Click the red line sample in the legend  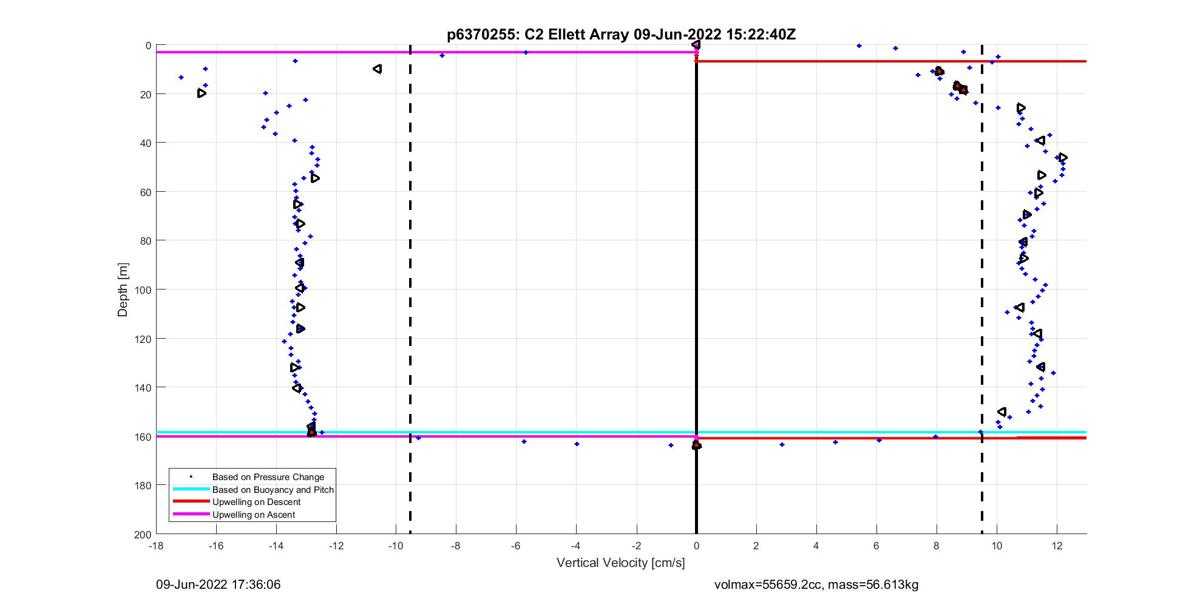[x=190, y=502]
